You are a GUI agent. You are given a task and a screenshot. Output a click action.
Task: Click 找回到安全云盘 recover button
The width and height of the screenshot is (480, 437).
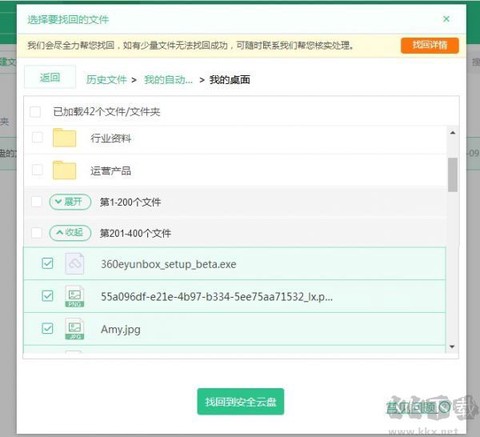point(240,402)
